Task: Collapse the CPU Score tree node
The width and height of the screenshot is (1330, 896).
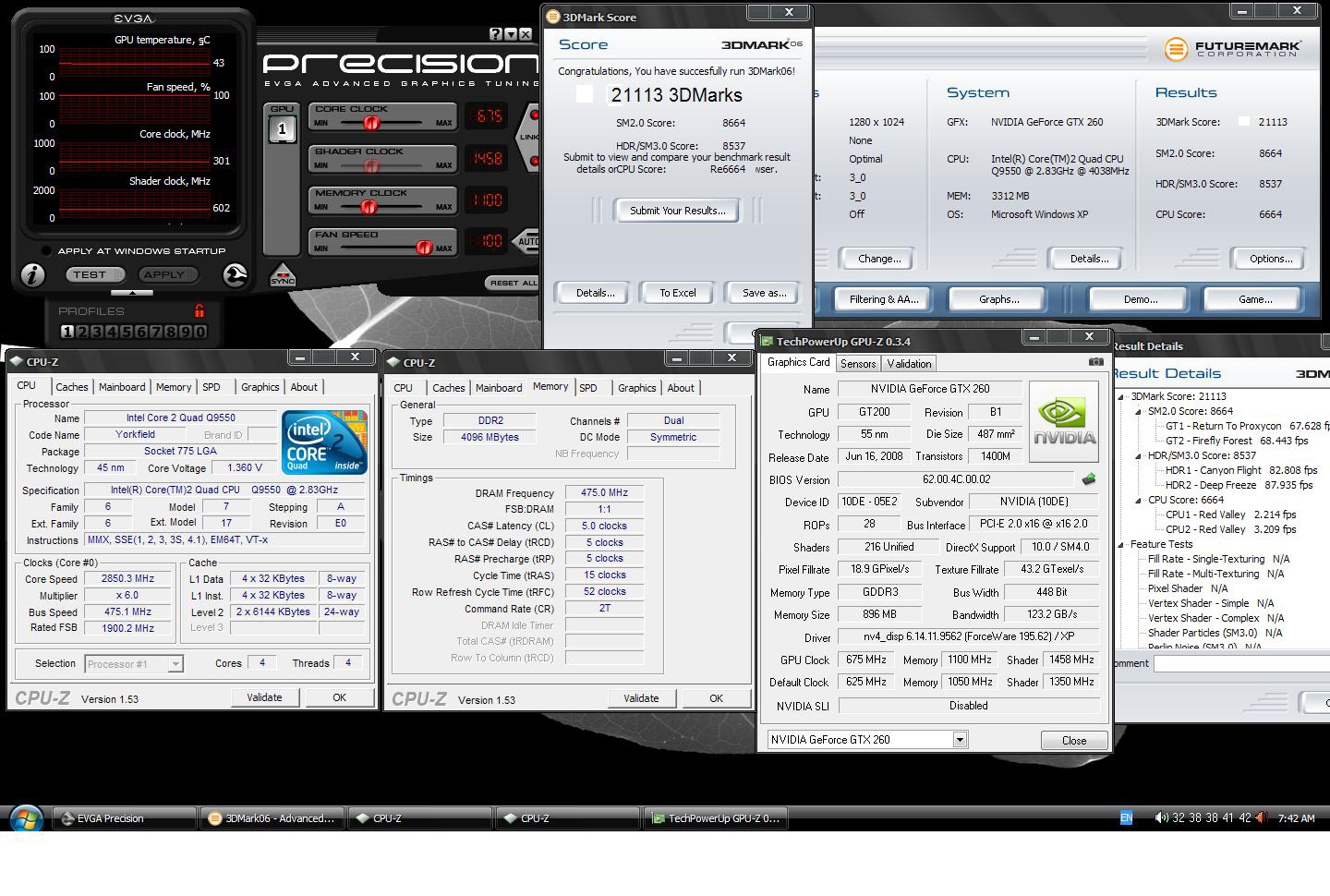Action: 1139,501
